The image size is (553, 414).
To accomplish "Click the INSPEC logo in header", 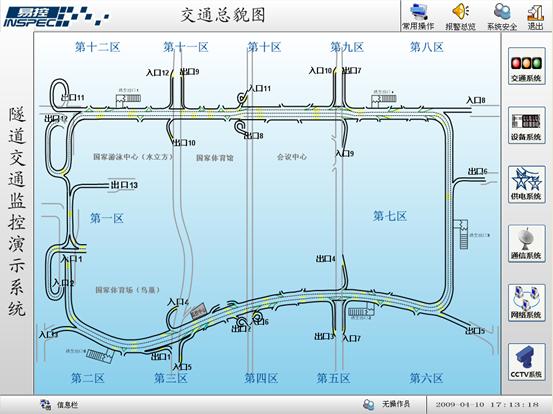I will (x=56, y=17).
